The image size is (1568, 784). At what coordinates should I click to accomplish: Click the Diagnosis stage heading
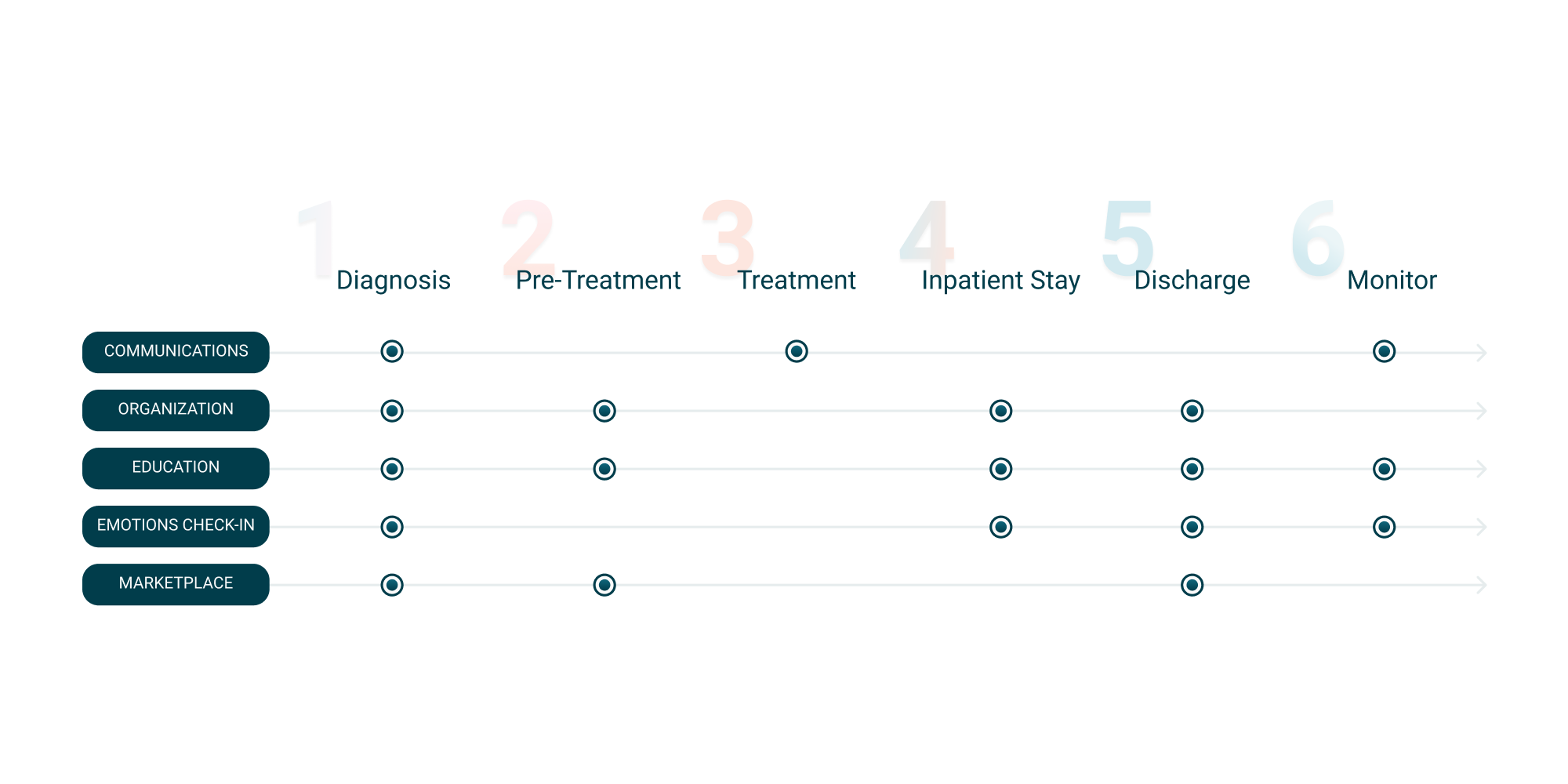[394, 280]
